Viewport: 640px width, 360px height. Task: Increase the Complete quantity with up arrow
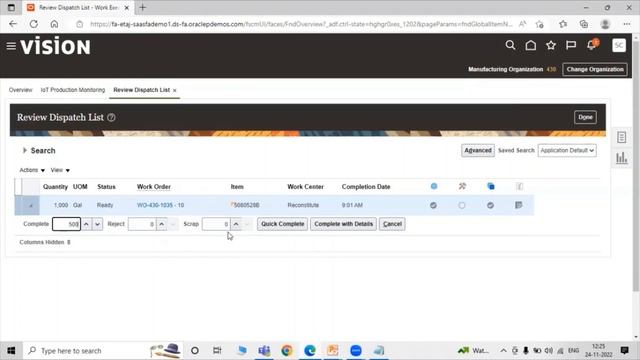86,224
